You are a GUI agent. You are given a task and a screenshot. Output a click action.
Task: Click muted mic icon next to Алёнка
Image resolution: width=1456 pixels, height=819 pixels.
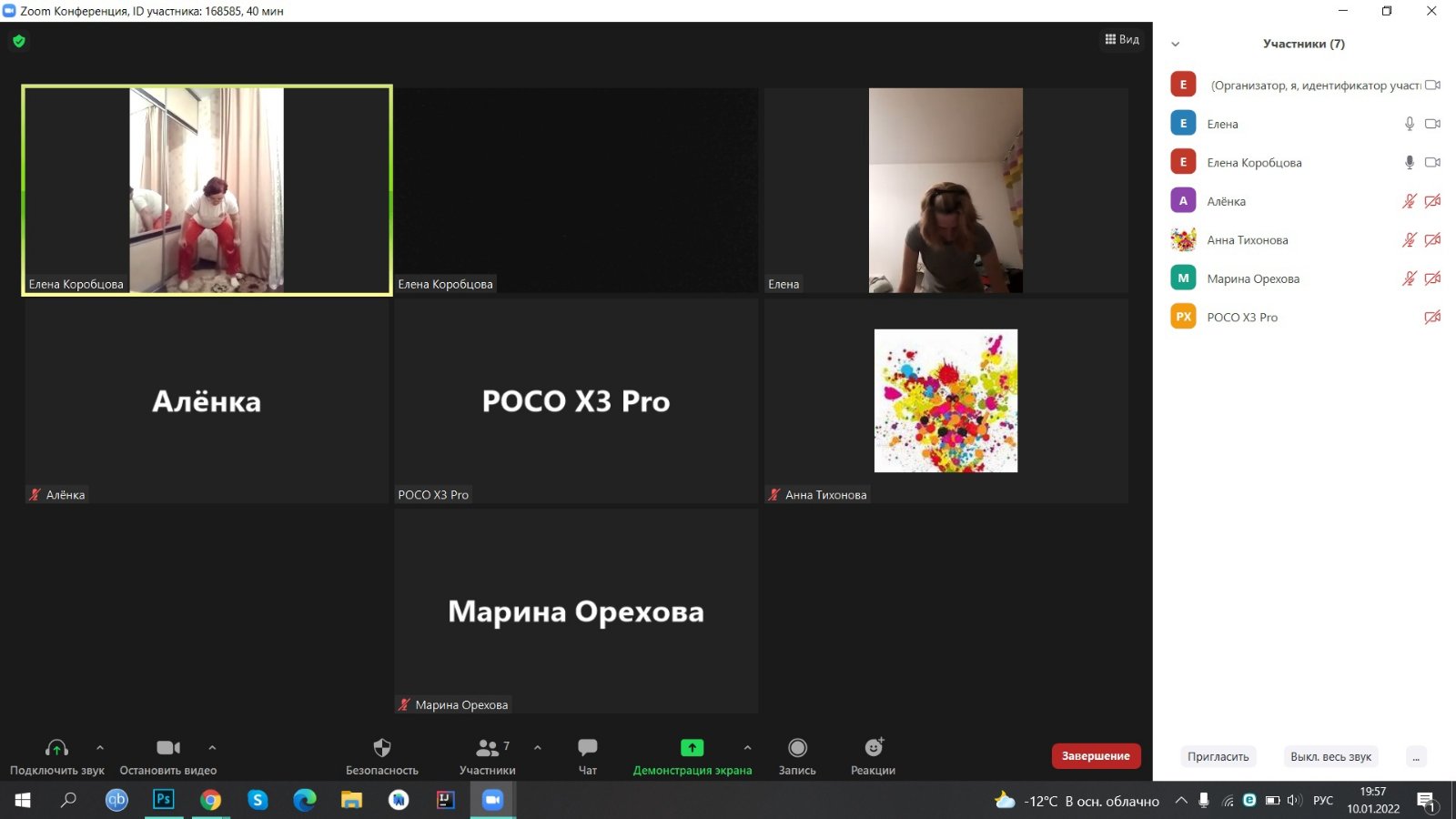1410,201
